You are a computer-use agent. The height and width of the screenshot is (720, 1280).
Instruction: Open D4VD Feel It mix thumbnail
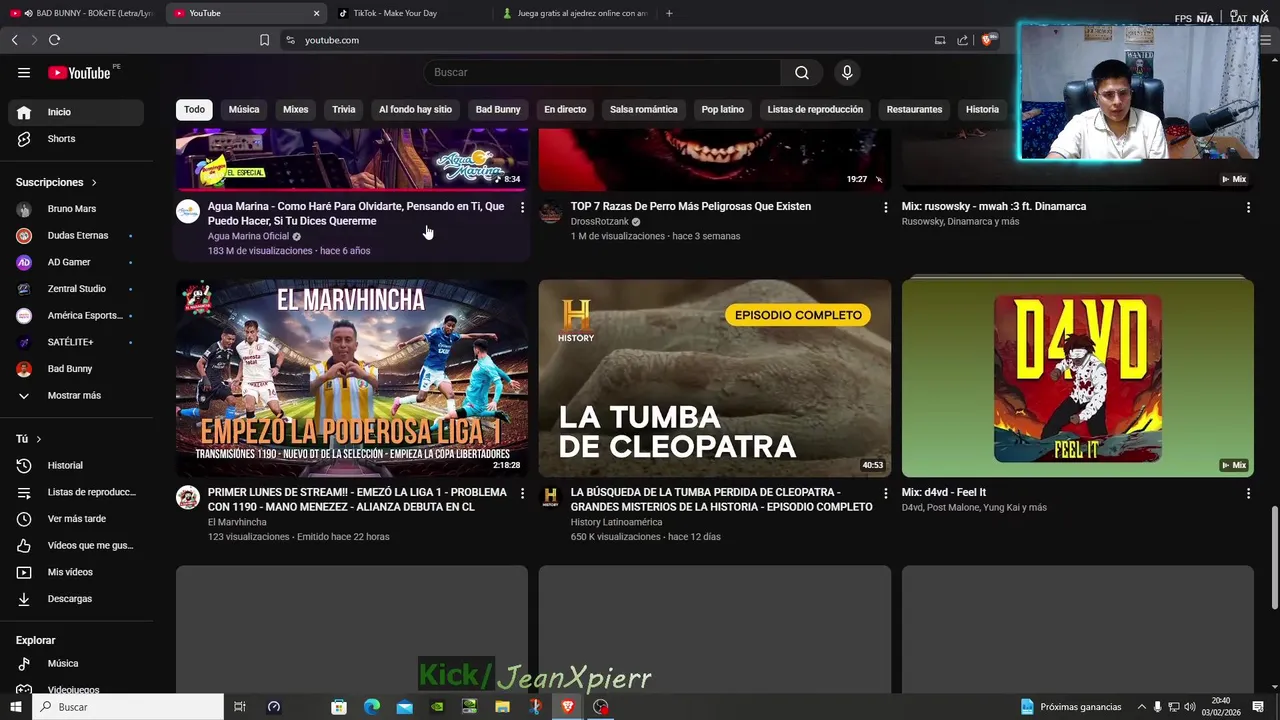point(1078,378)
